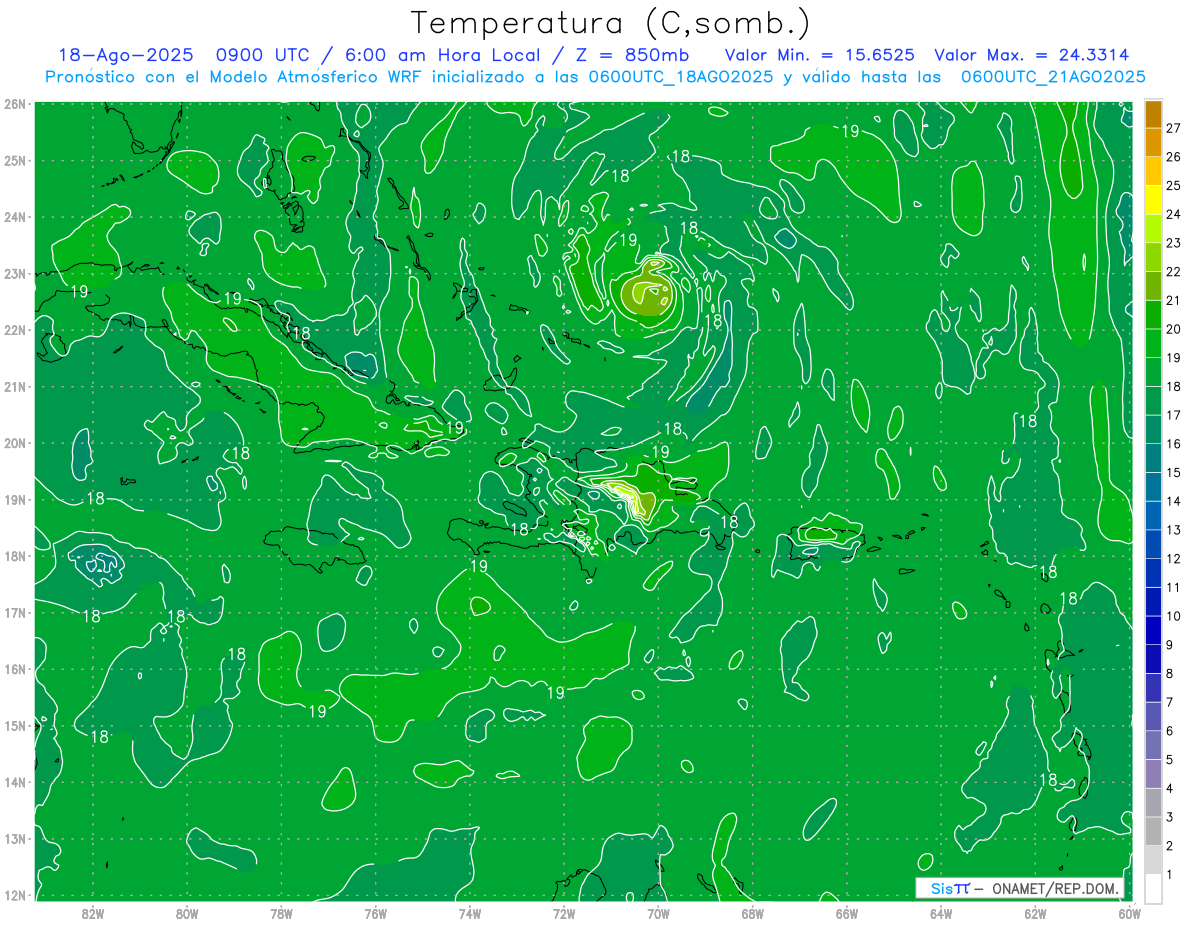The width and height of the screenshot is (1200, 927).
Task: Click the colorbar legend value 10
Action: (1174, 616)
